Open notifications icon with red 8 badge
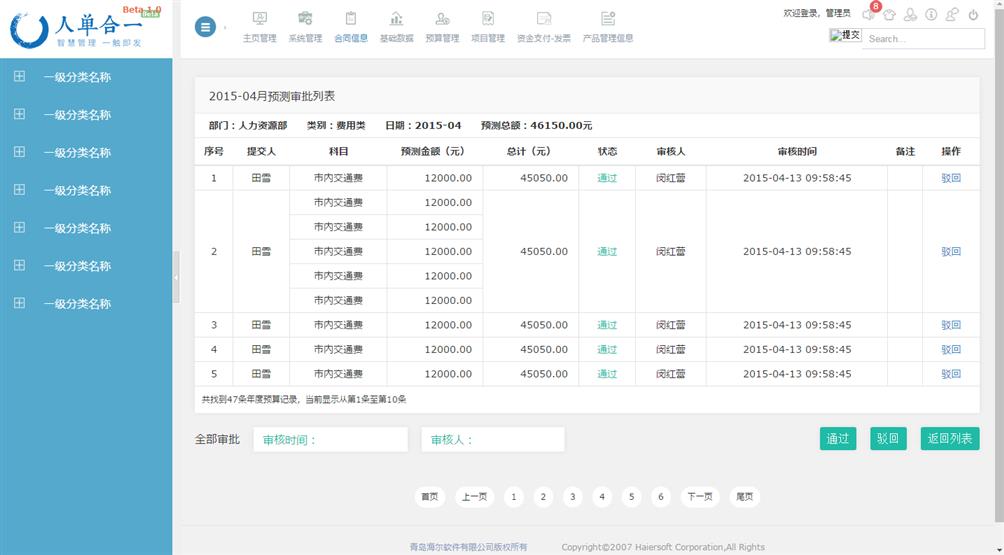 869,14
